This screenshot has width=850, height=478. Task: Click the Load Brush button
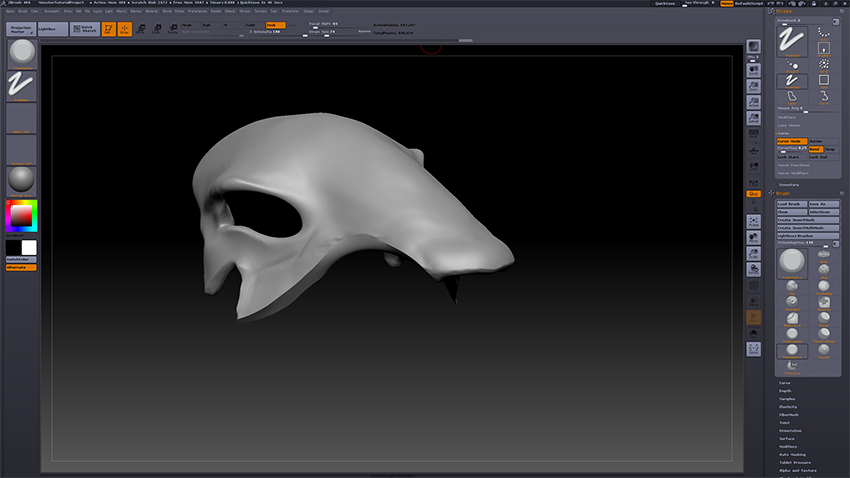coord(791,204)
